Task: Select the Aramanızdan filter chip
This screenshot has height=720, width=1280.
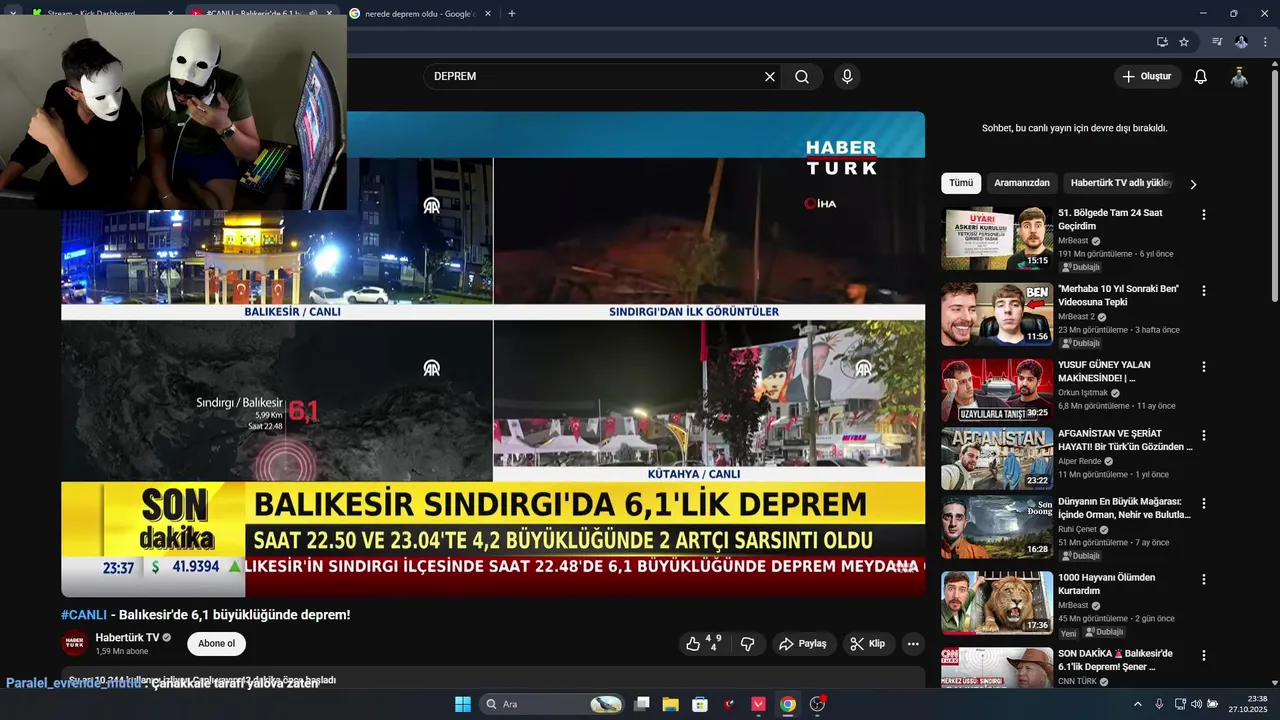Action: 1022,183
